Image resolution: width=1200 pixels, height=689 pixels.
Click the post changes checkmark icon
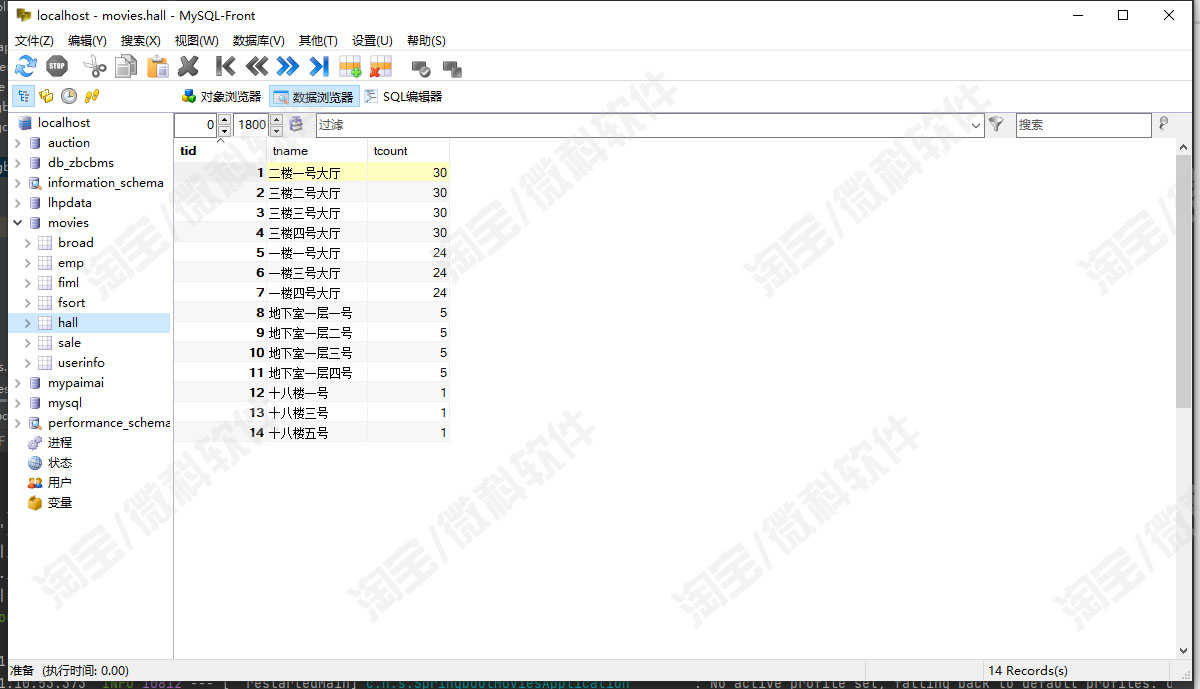(421, 69)
